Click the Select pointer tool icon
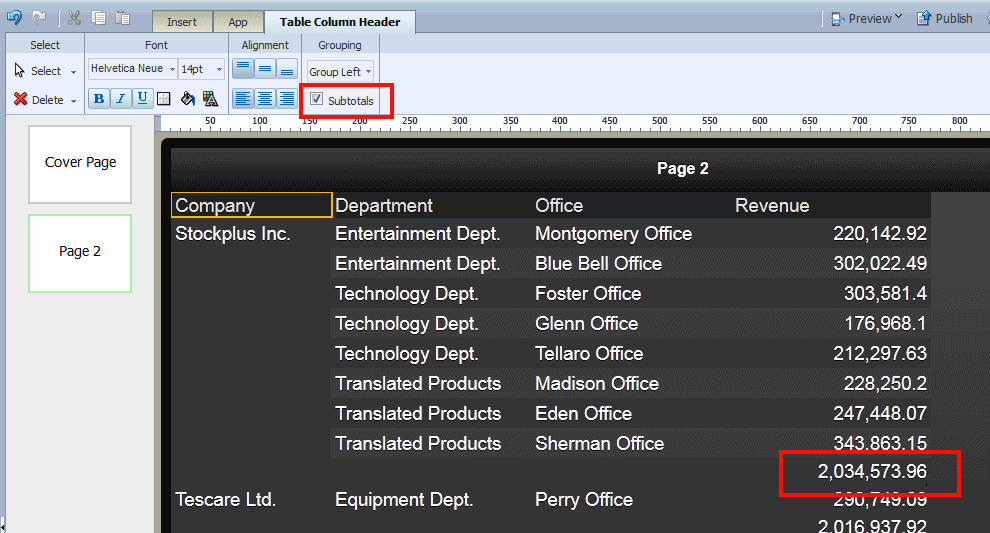 click(20, 70)
